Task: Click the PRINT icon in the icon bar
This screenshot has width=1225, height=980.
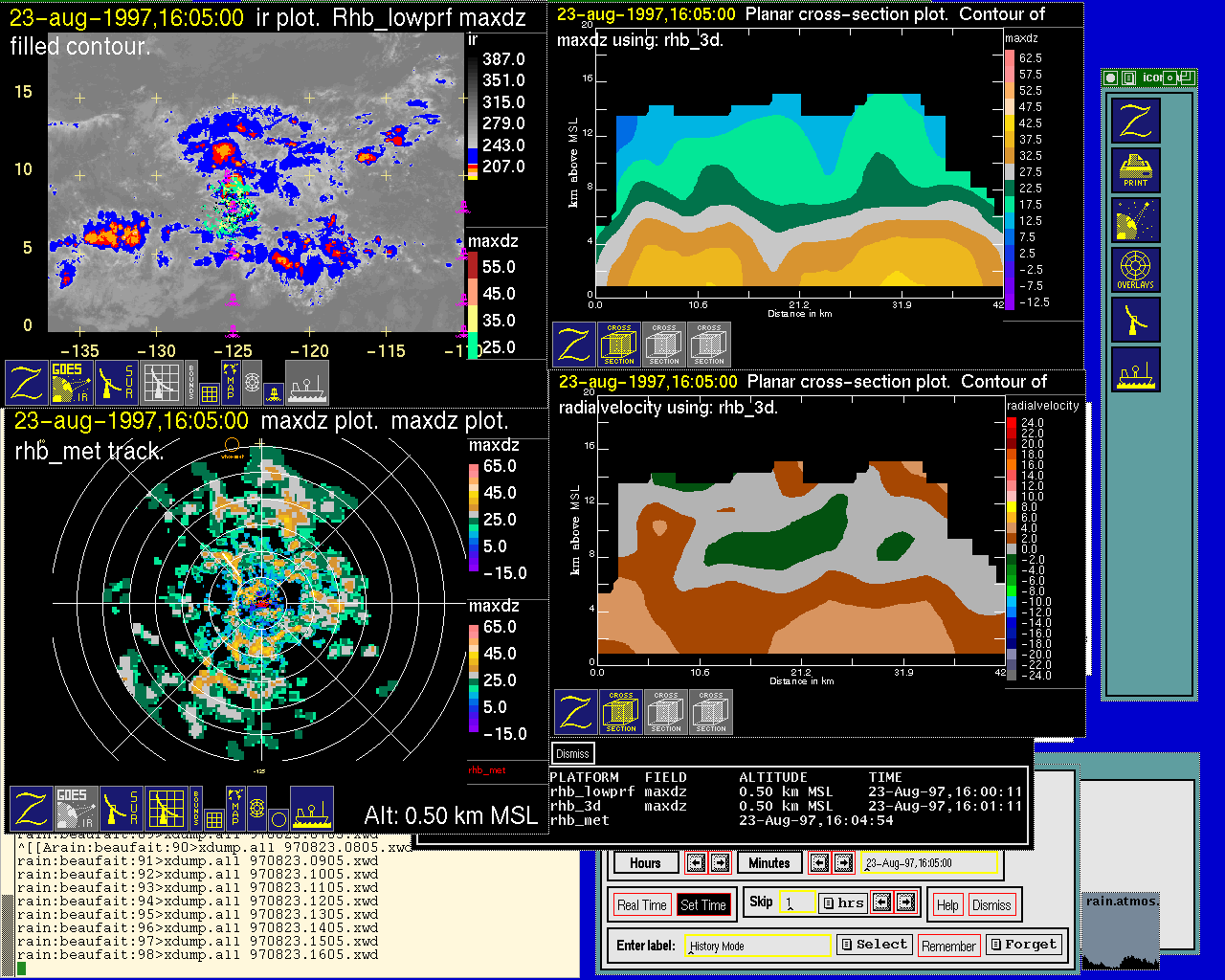Action: point(1135,170)
